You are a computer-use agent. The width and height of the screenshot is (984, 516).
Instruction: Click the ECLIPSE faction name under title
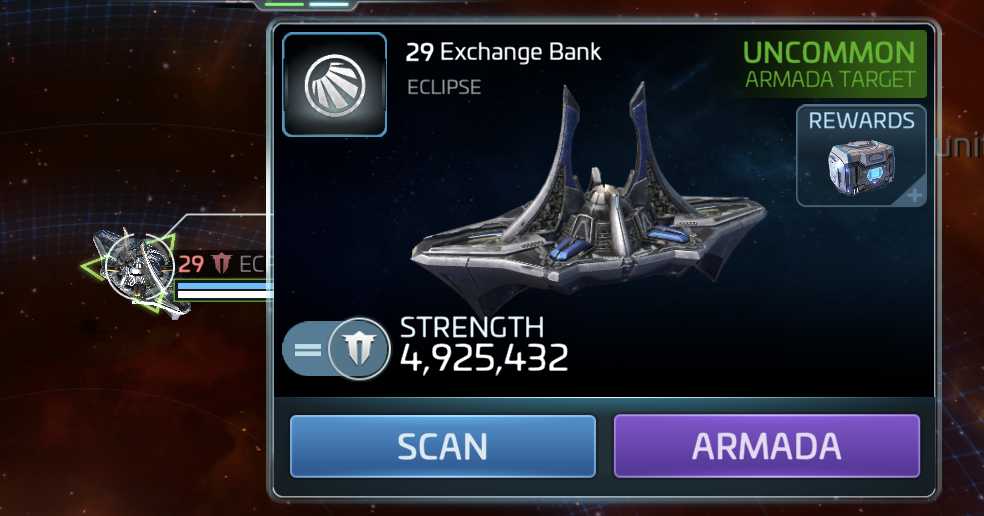click(x=444, y=87)
